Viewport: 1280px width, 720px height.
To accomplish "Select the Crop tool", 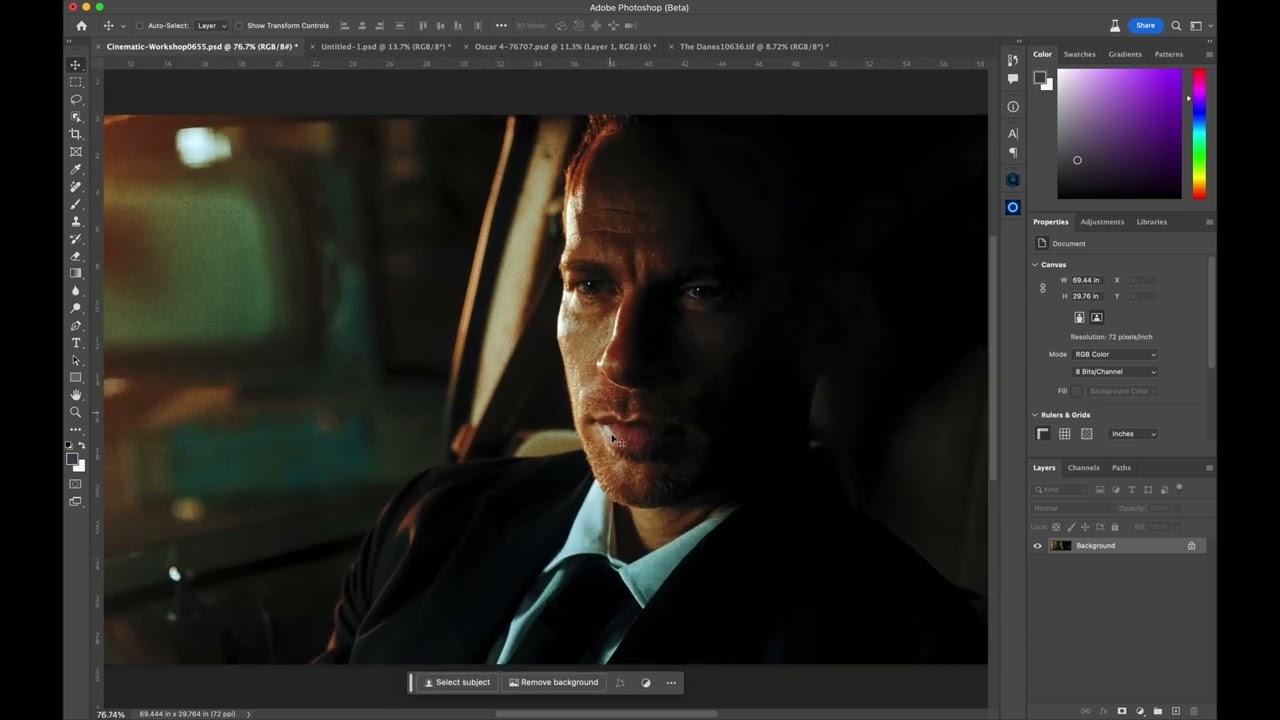I will [75, 134].
